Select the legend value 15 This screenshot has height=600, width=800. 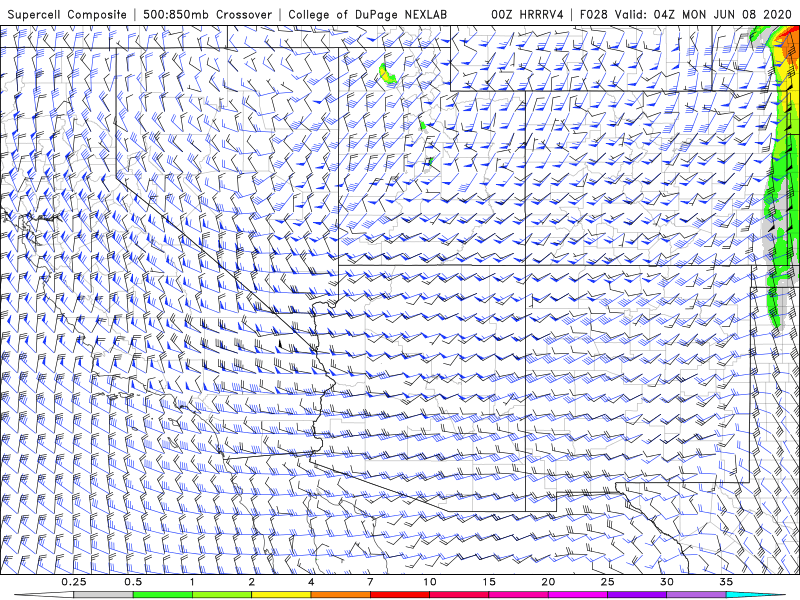click(x=489, y=582)
